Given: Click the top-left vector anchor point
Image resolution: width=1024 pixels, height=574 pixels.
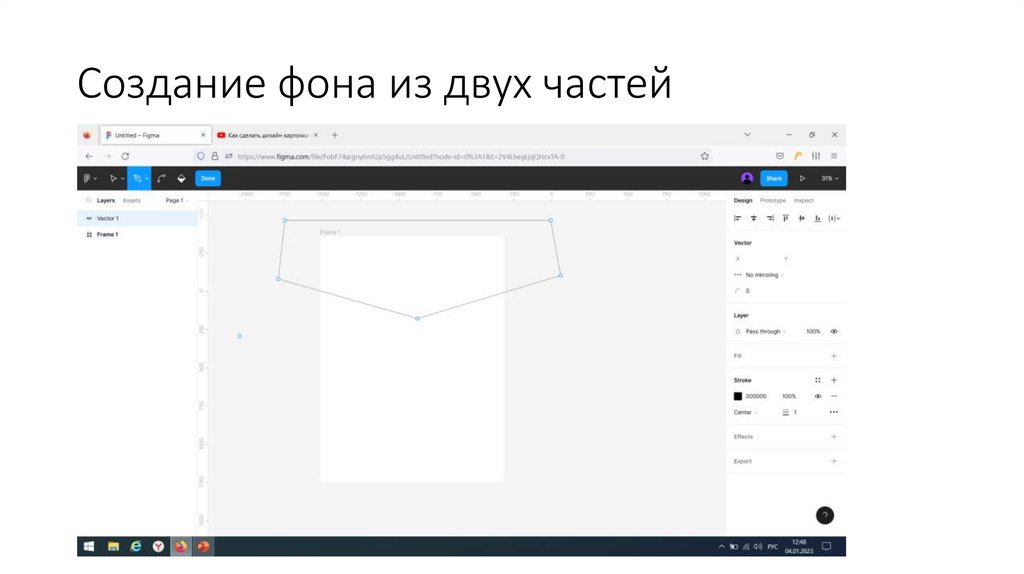Looking at the screenshot, I should click(x=285, y=221).
